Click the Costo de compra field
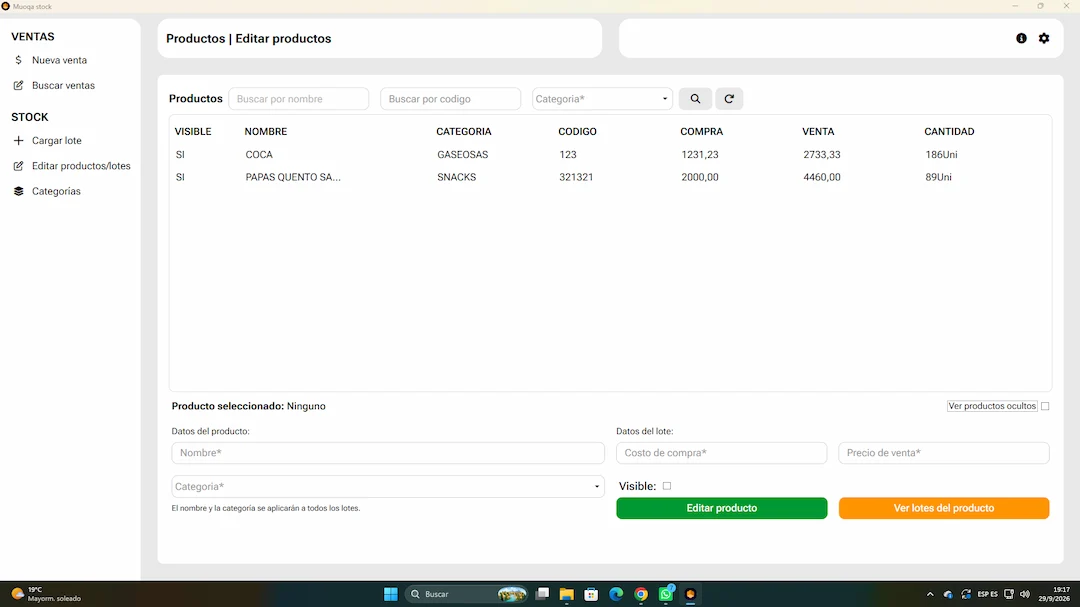The height and width of the screenshot is (607, 1080). tap(721, 453)
